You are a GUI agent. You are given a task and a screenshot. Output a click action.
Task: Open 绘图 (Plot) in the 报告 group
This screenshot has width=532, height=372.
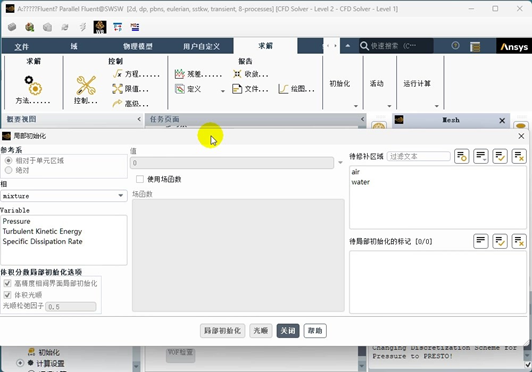pos(296,89)
